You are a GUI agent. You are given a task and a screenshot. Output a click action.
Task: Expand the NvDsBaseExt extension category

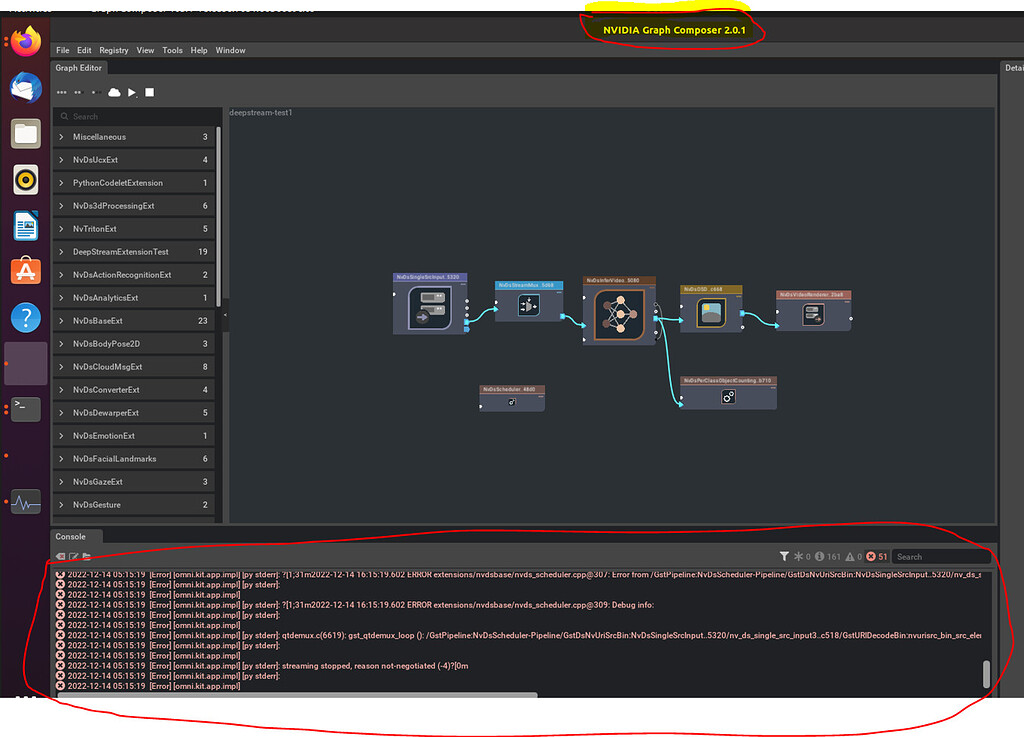pos(100,320)
